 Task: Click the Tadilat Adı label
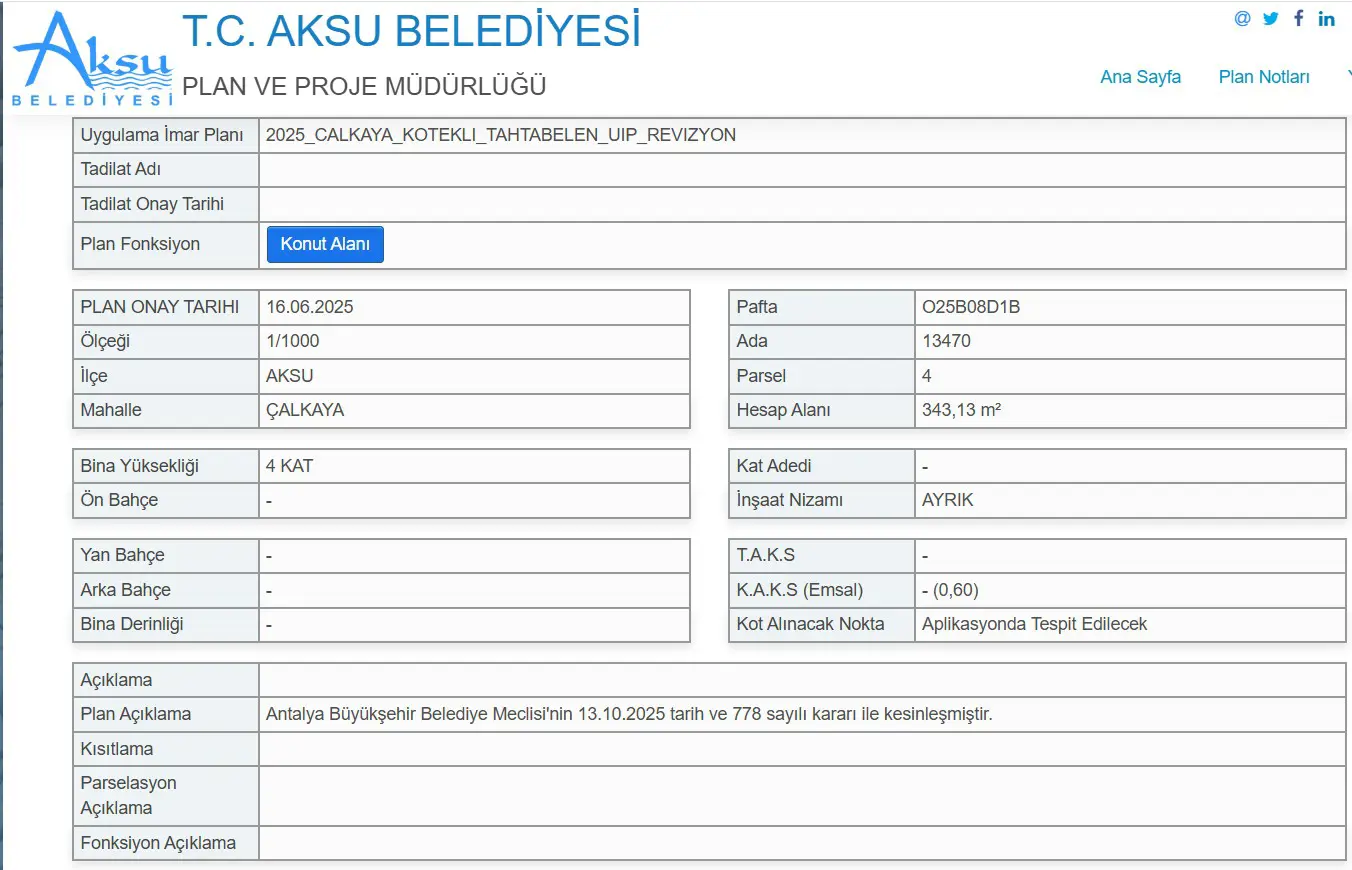click(121, 169)
